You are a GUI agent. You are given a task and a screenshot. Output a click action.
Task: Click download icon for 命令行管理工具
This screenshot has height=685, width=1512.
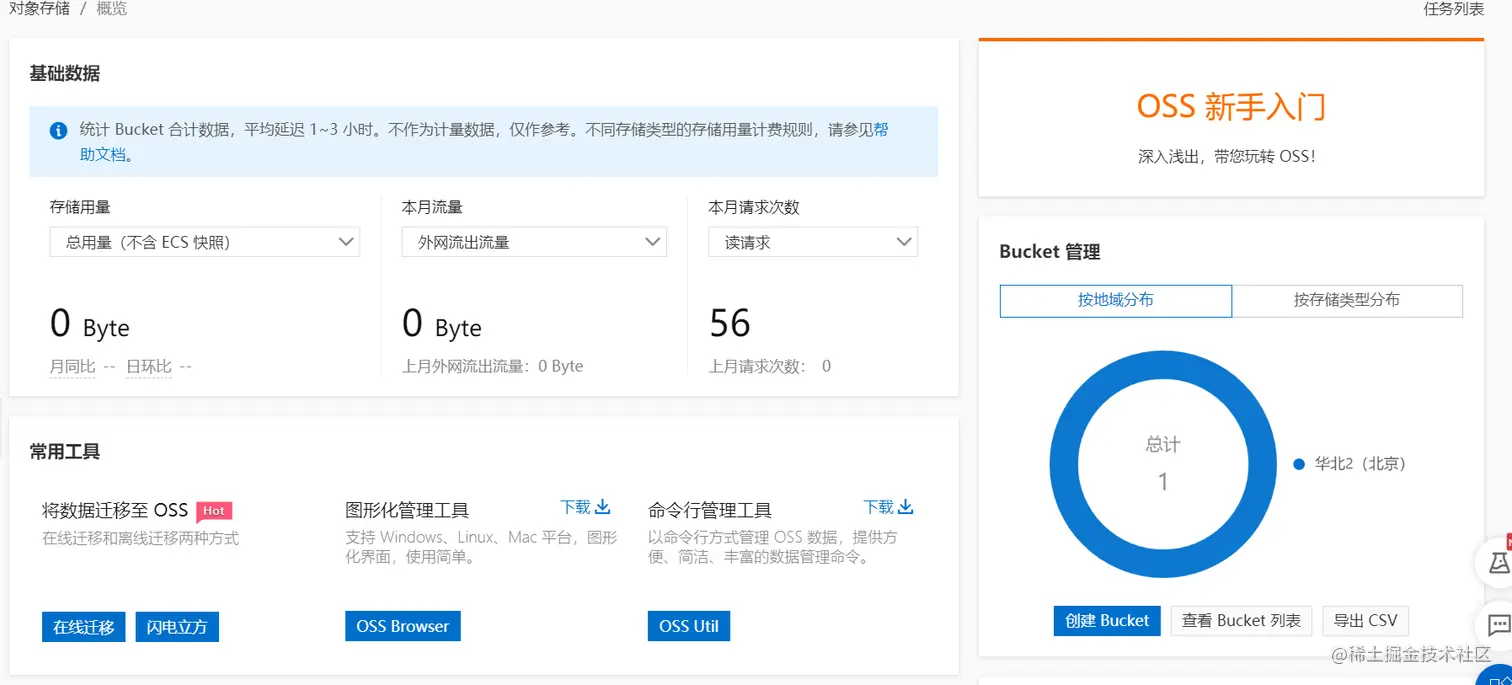point(906,507)
